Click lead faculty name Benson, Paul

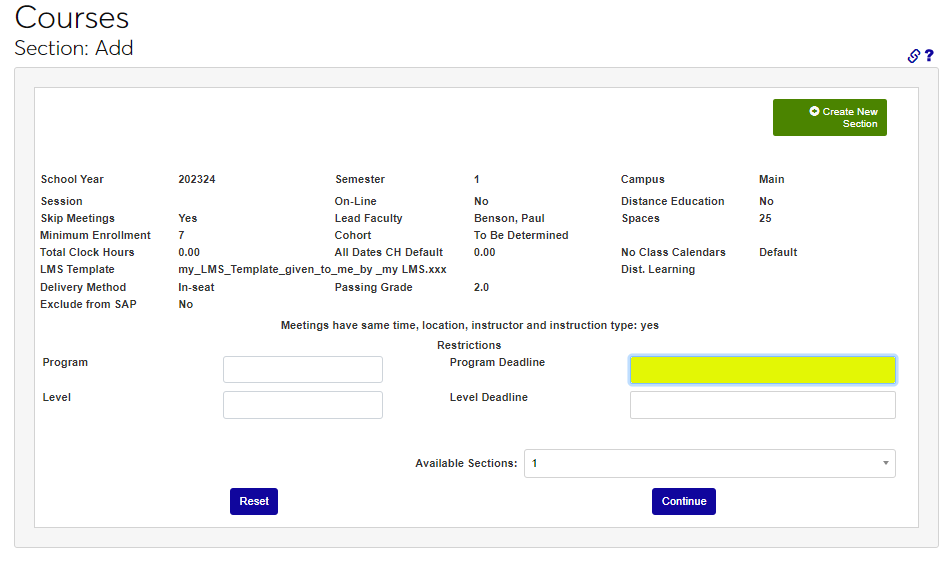[x=509, y=218]
